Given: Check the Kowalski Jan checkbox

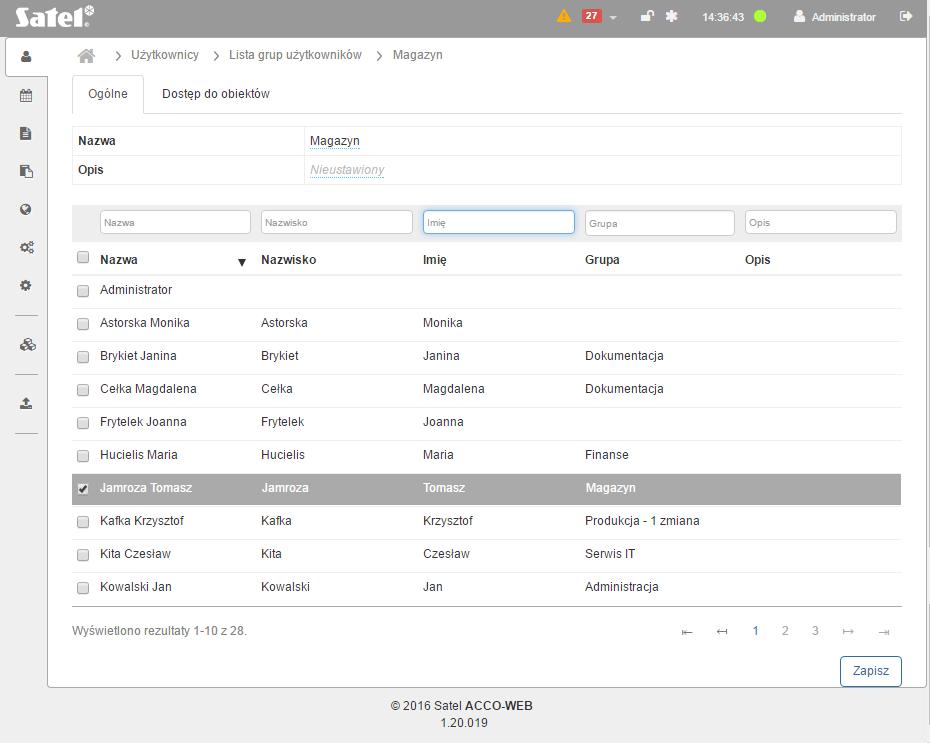Looking at the screenshot, I should [x=83, y=588].
